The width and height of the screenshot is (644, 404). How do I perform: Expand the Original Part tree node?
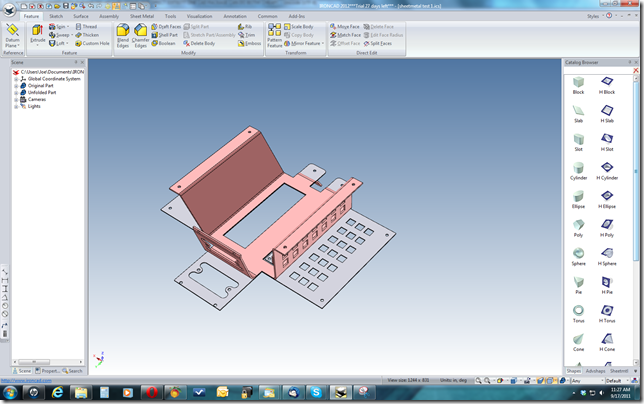click(x=16, y=86)
